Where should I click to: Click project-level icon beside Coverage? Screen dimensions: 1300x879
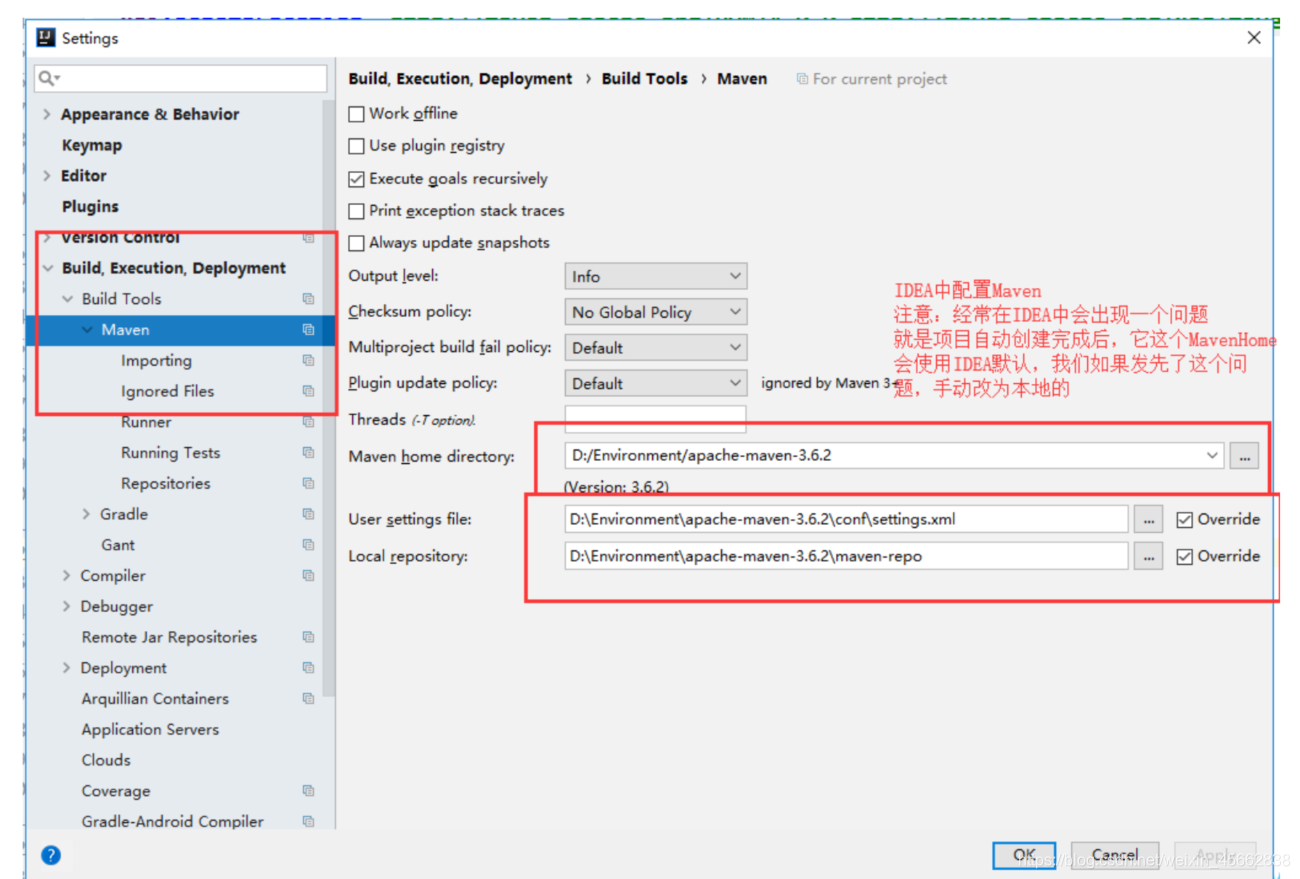[x=308, y=791]
